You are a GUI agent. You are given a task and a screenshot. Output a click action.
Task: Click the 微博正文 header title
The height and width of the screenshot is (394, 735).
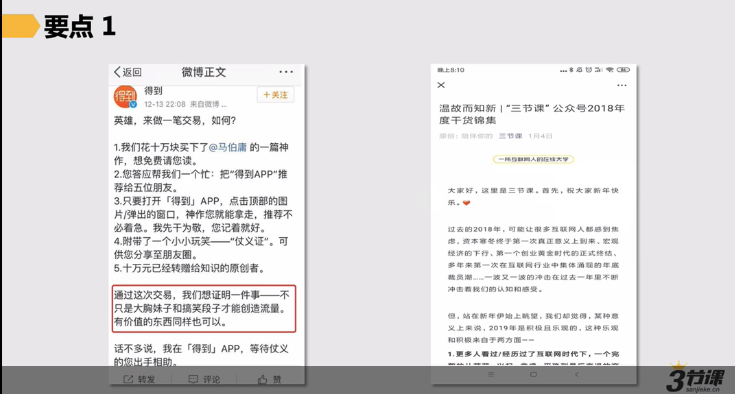pos(204,72)
